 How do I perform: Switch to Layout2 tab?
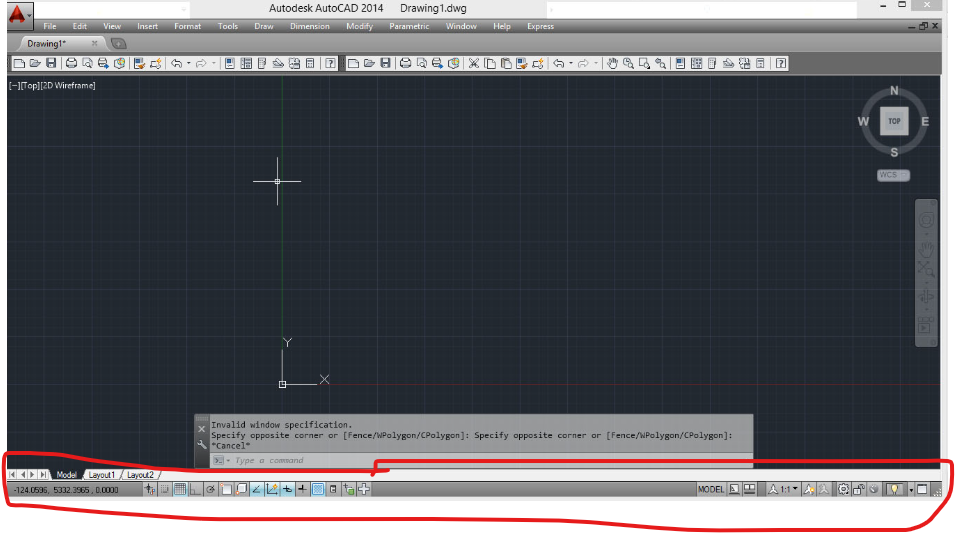coord(140,474)
